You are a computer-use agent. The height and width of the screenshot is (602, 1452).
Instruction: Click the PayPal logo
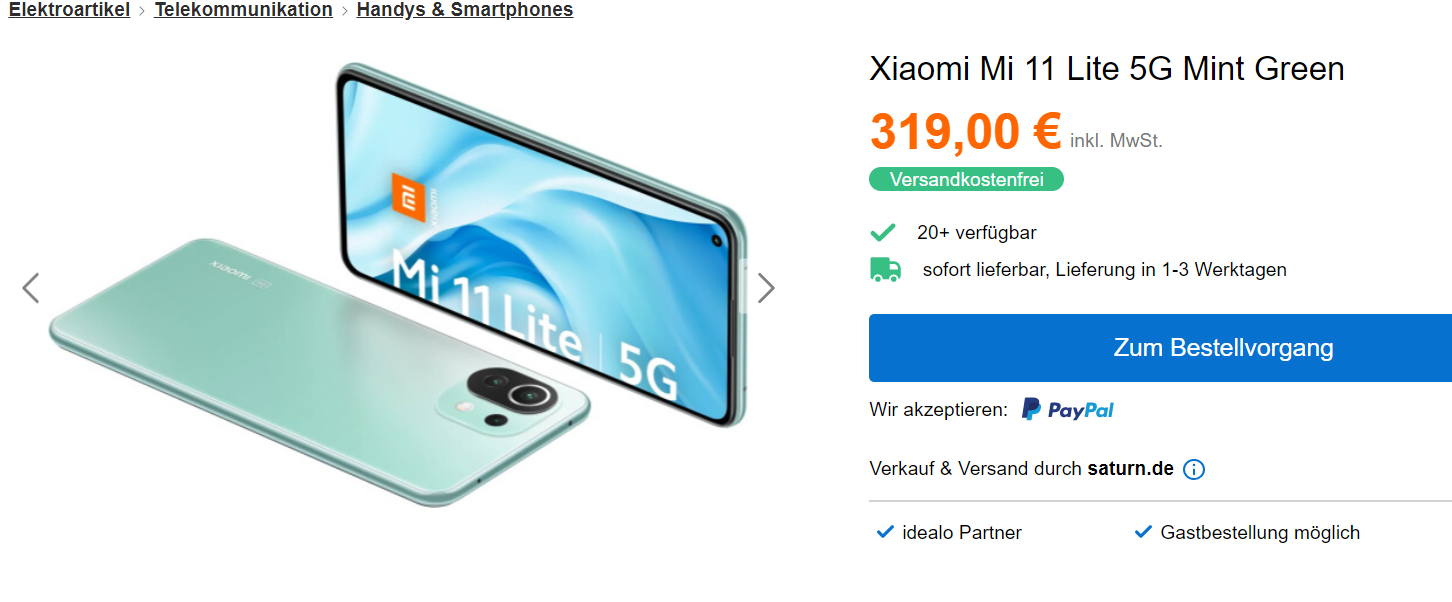1067,409
